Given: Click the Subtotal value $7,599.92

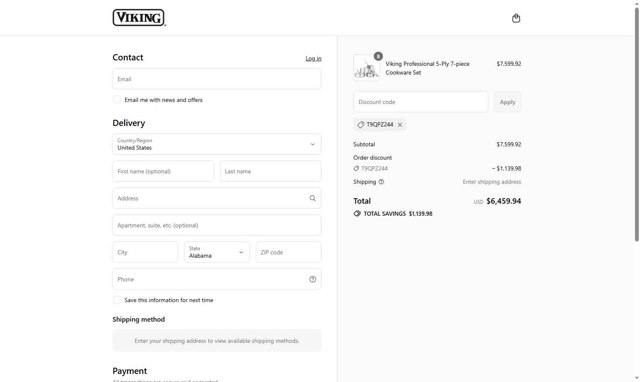Looking at the screenshot, I should click(509, 144).
